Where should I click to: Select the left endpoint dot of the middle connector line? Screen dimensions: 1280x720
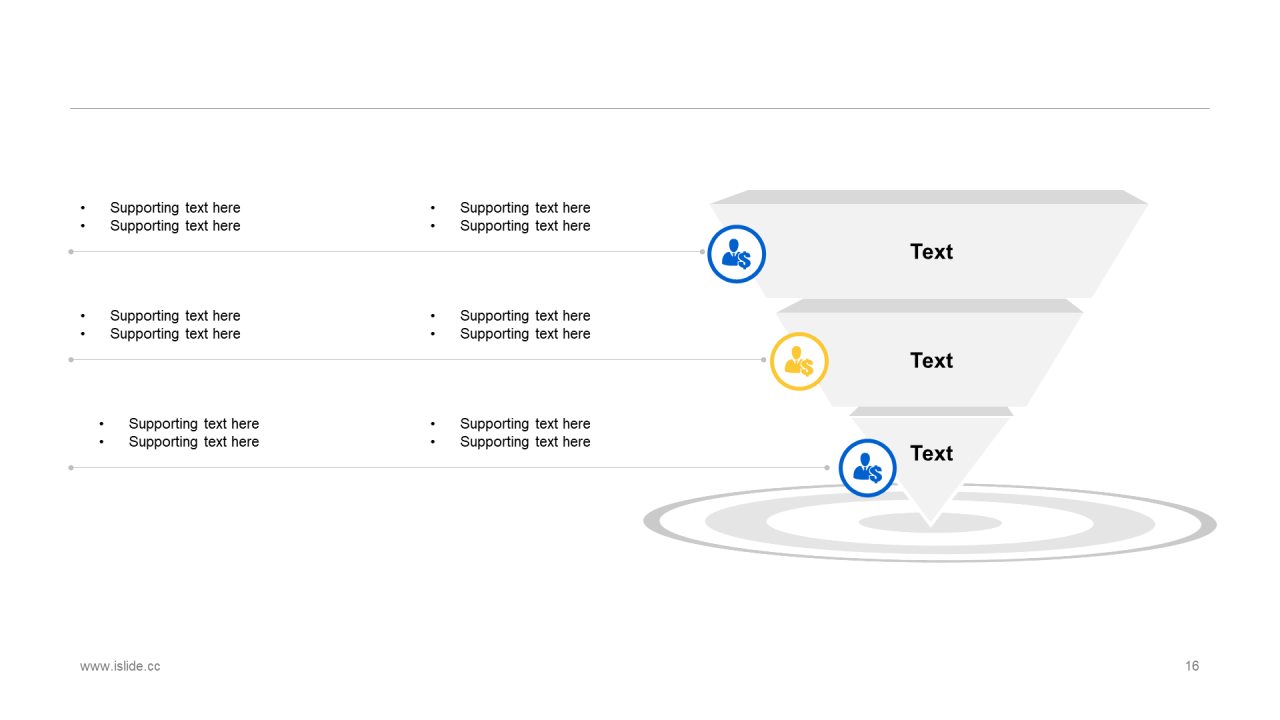coord(71,360)
